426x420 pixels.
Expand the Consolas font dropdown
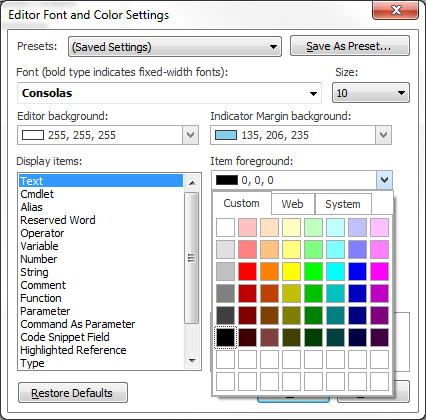pyautogui.click(x=169, y=93)
